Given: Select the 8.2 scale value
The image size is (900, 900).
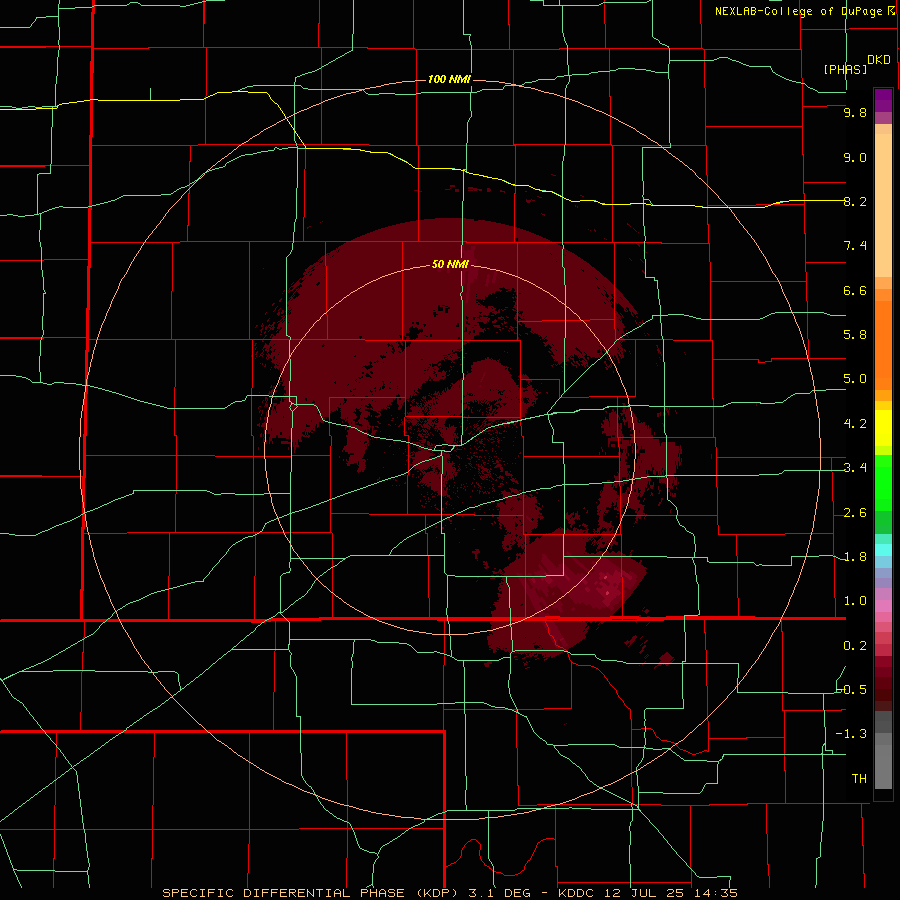Looking at the screenshot, I should [855, 201].
